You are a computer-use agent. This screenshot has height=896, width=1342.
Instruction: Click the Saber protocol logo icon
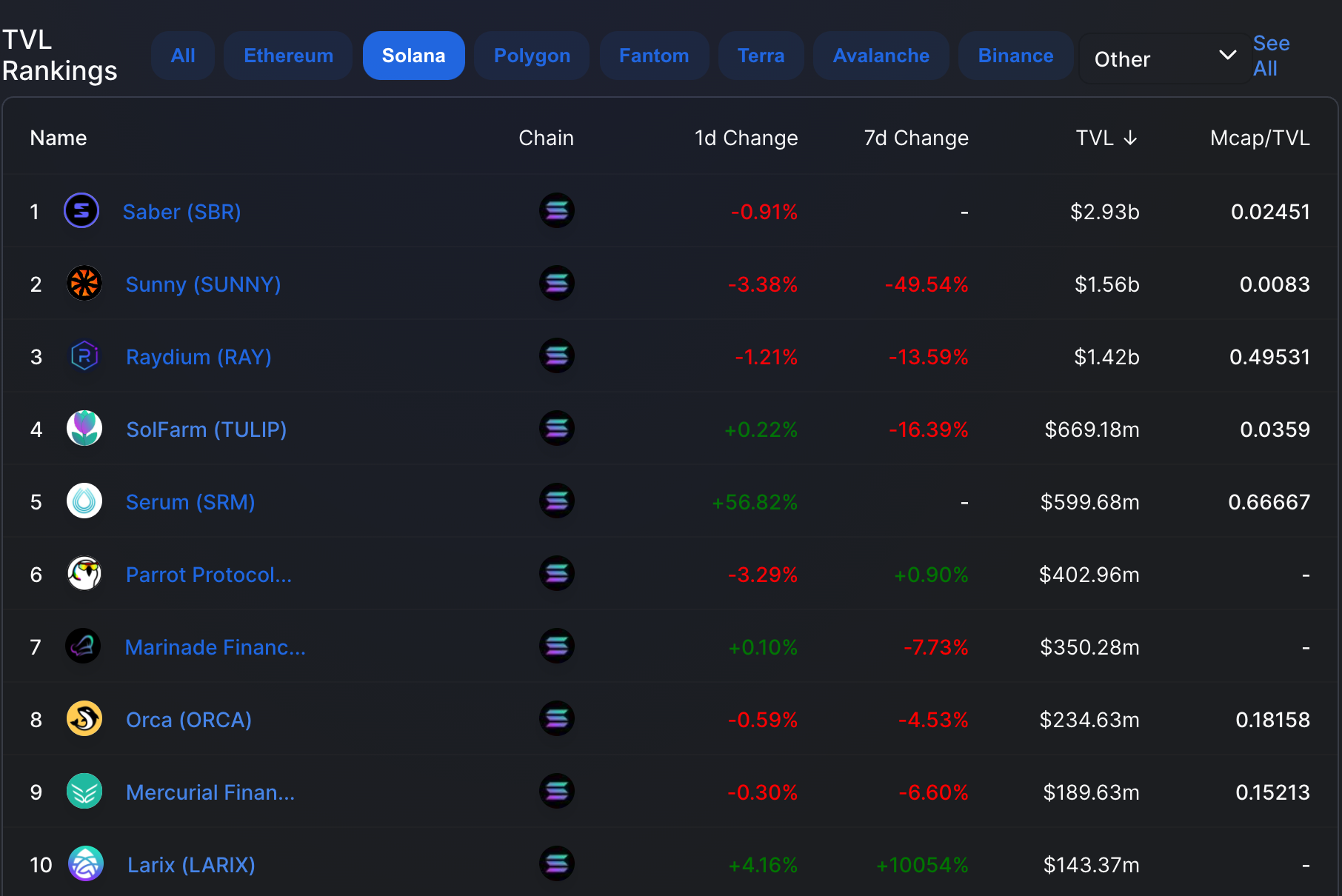[x=81, y=211]
